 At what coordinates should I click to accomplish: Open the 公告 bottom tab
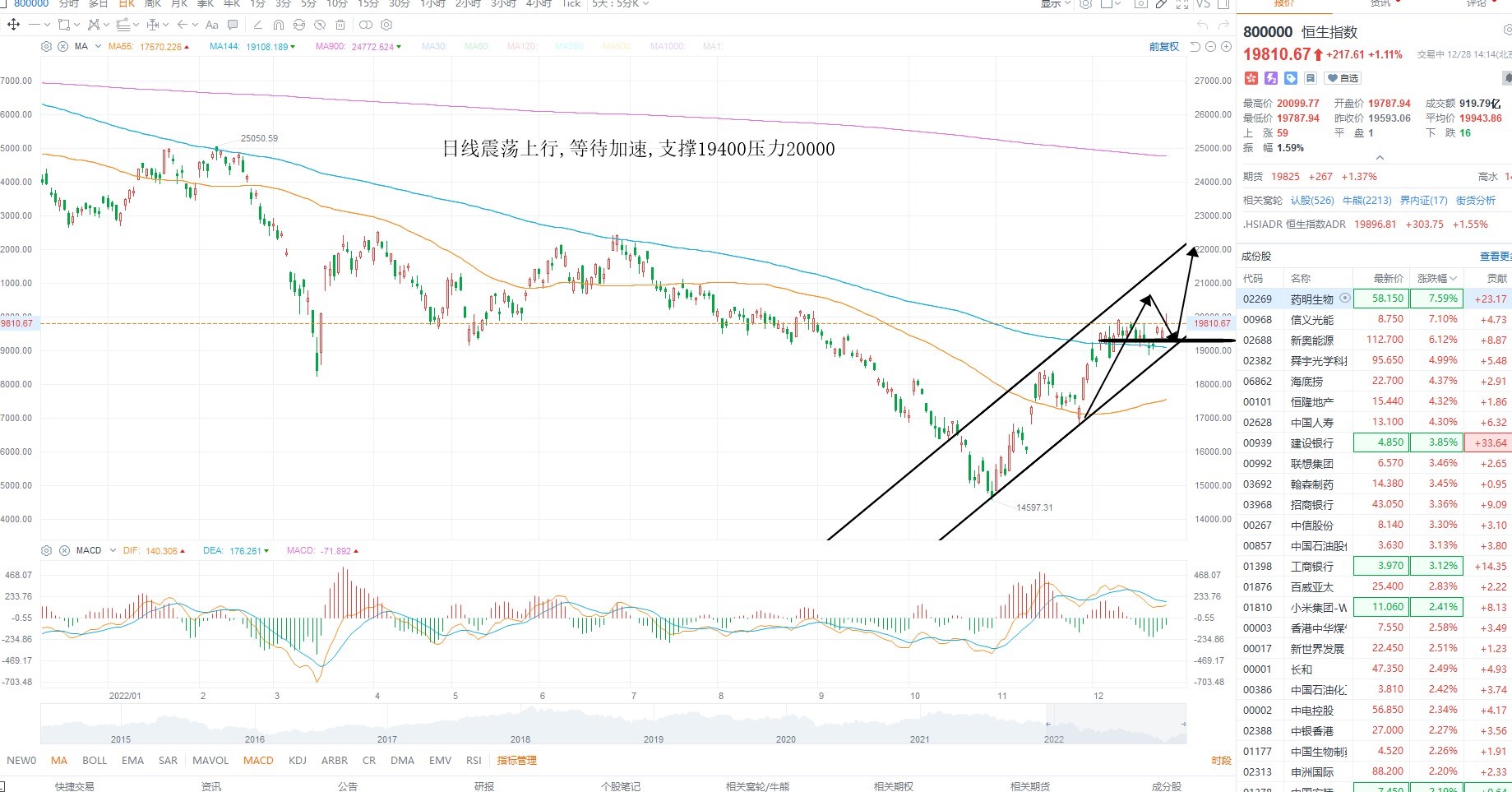[348, 786]
